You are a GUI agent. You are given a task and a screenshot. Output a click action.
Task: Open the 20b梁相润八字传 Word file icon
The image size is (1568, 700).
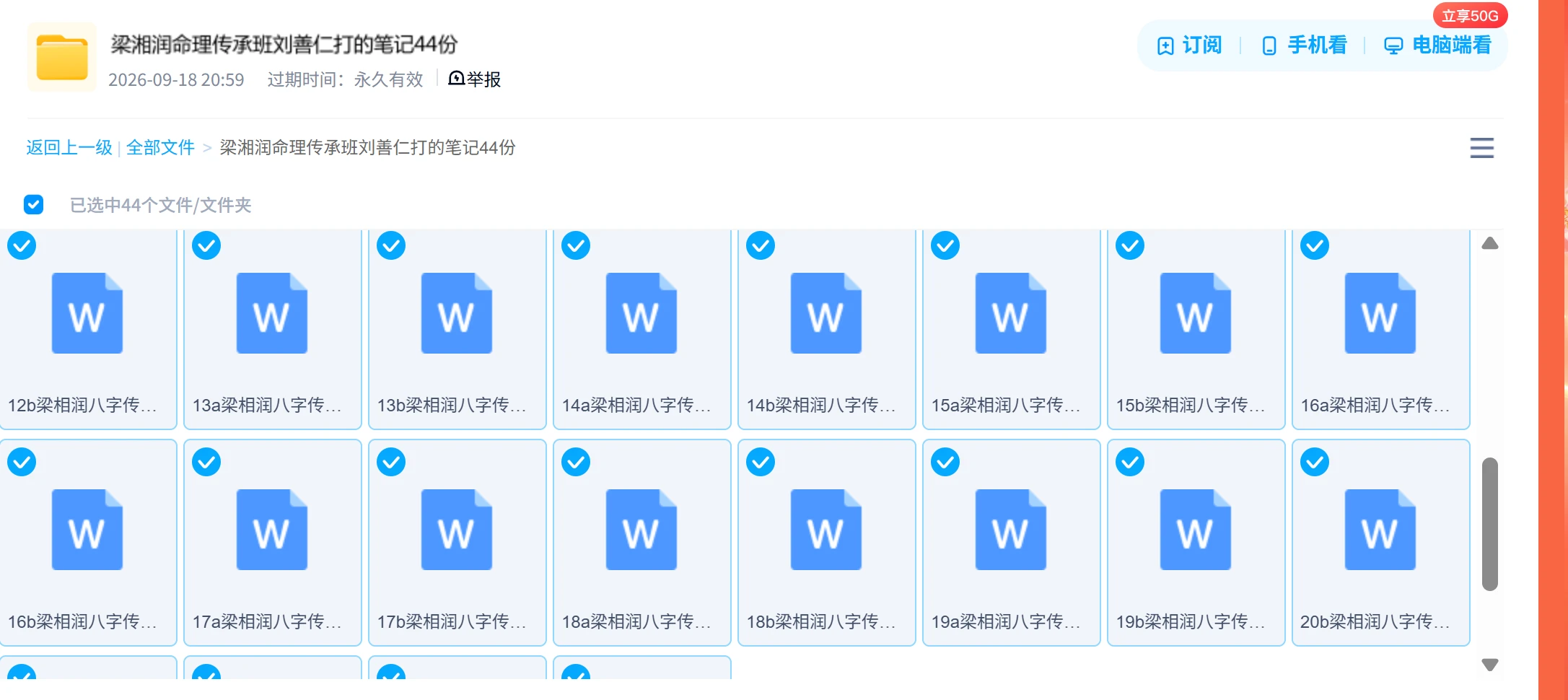[x=1380, y=530]
